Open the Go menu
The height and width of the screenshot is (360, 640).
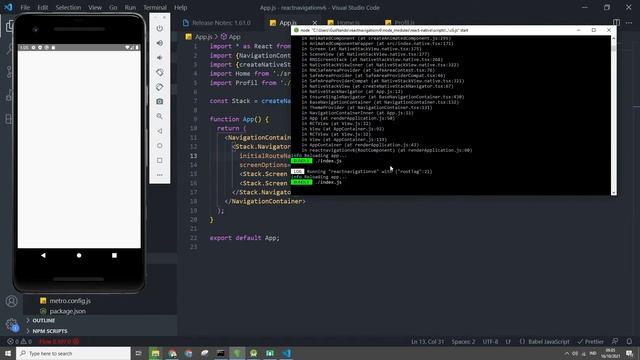(113, 7)
